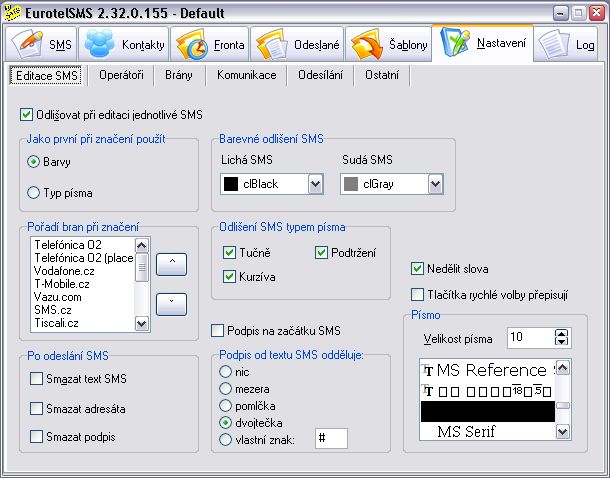Toggle Odlišovat při editaci jednotlivé SMS
This screenshot has height=478, width=610.
(x=26, y=115)
